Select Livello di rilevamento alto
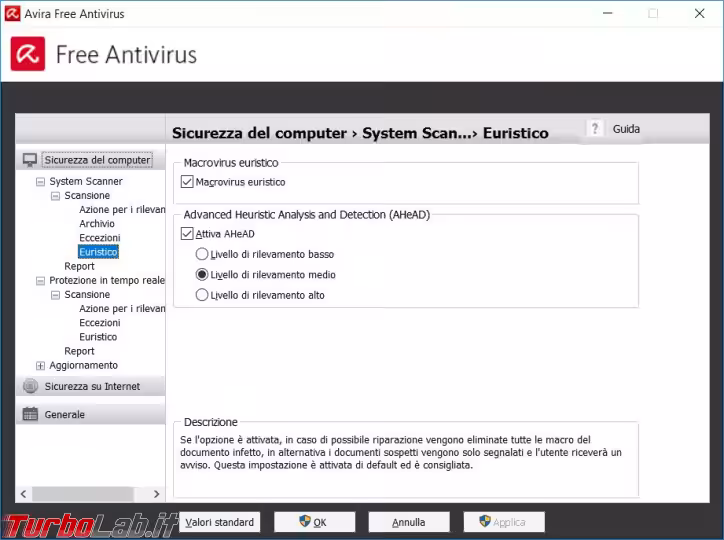 click(x=202, y=295)
